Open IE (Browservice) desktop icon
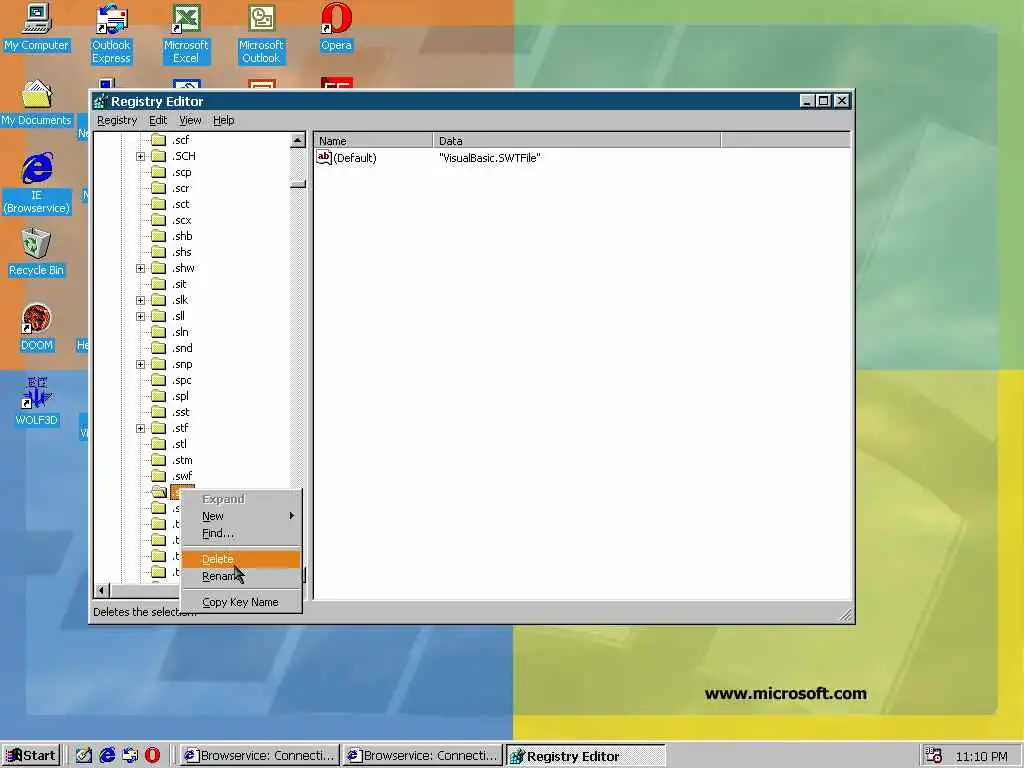Viewport: 1024px width, 768px height. pos(36,183)
